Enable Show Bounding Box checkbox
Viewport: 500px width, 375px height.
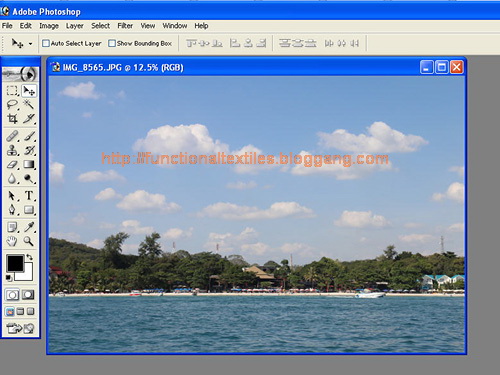click(x=112, y=43)
